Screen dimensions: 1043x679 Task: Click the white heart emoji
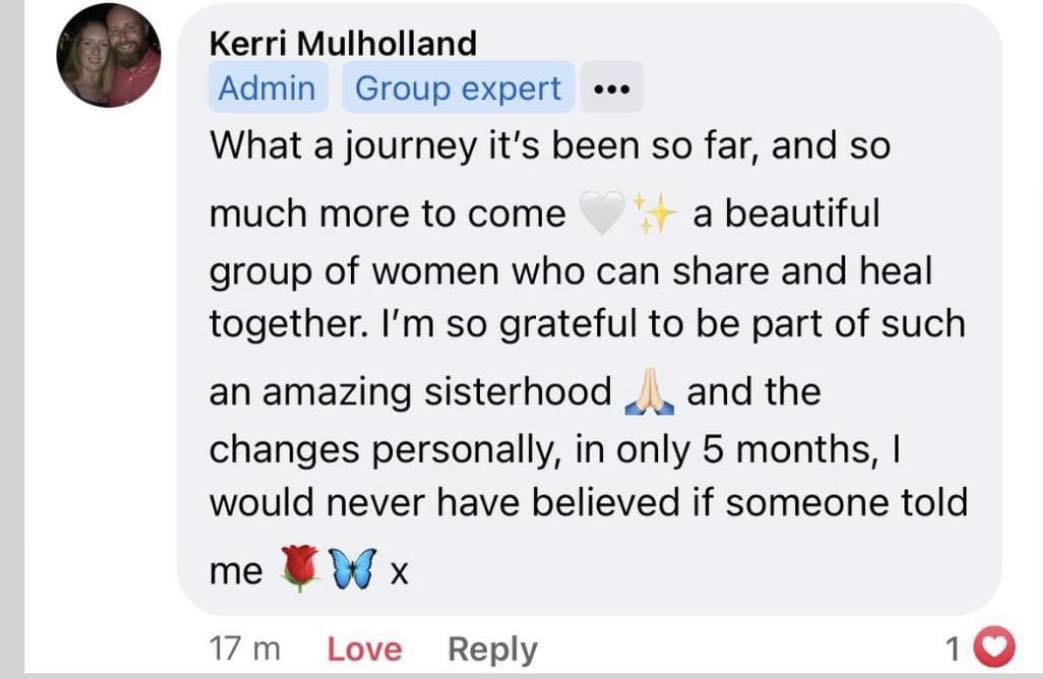(602, 214)
